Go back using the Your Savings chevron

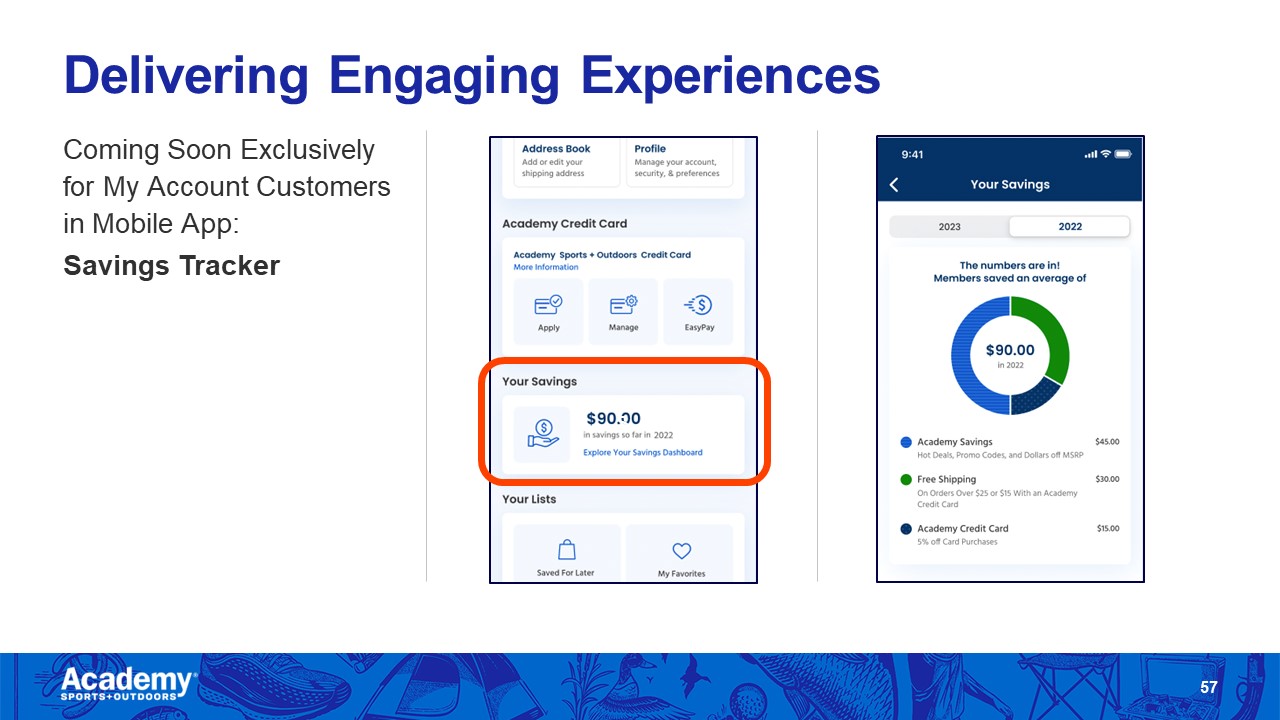(x=894, y=185)
